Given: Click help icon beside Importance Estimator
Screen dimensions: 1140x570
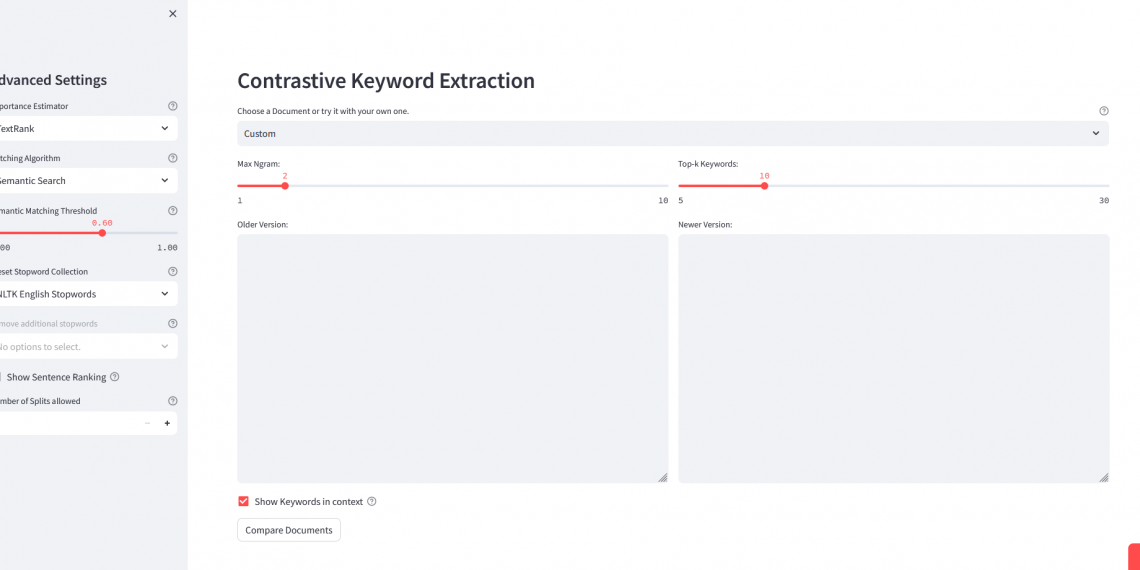Looking at the screenshot, I should 173,106.
